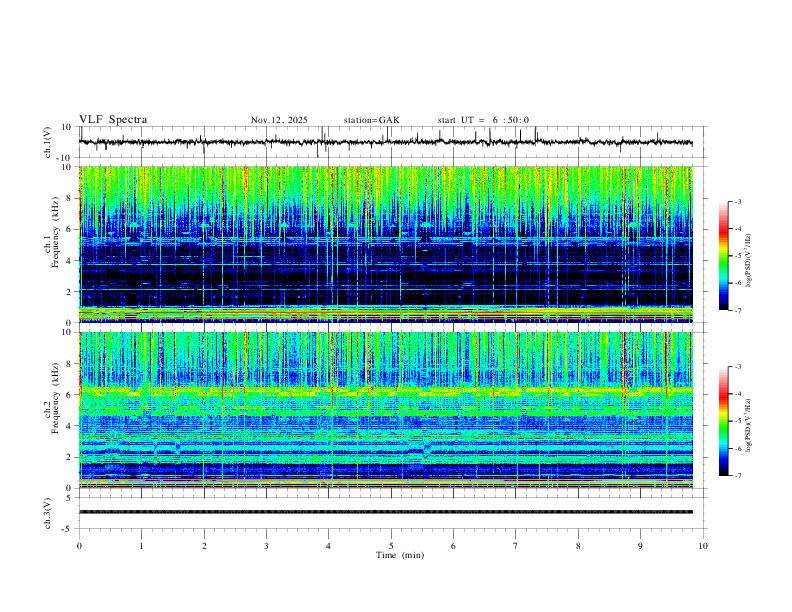
Task: Click the "10" tick on Time axis
Action: (x=703, y=546)
